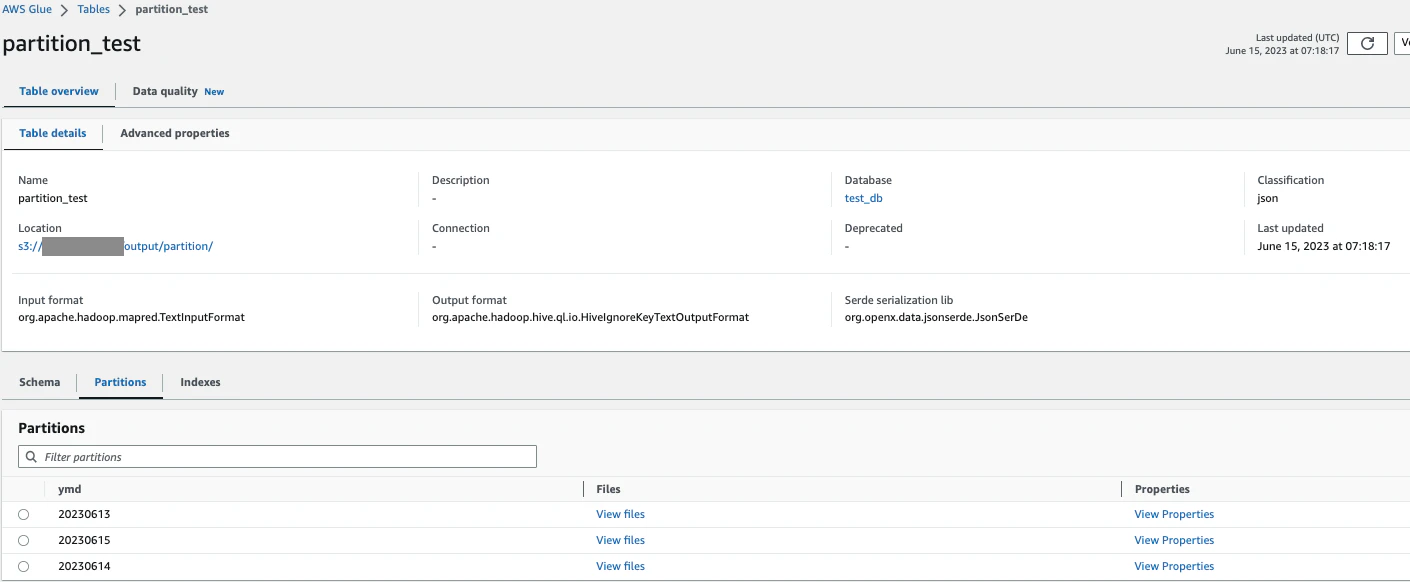Click the partition value 20230615
The height and width of the screenshot is (582, 1410).
[x=84, y=540]
